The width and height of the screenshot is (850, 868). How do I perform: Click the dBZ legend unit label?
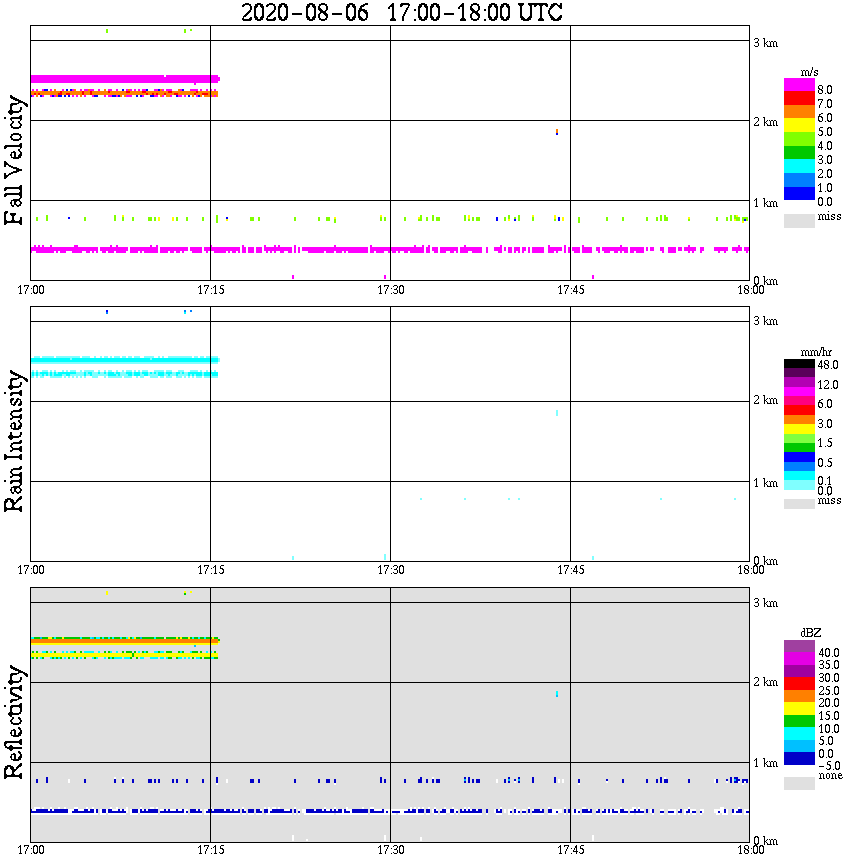(x=811, y=632)
